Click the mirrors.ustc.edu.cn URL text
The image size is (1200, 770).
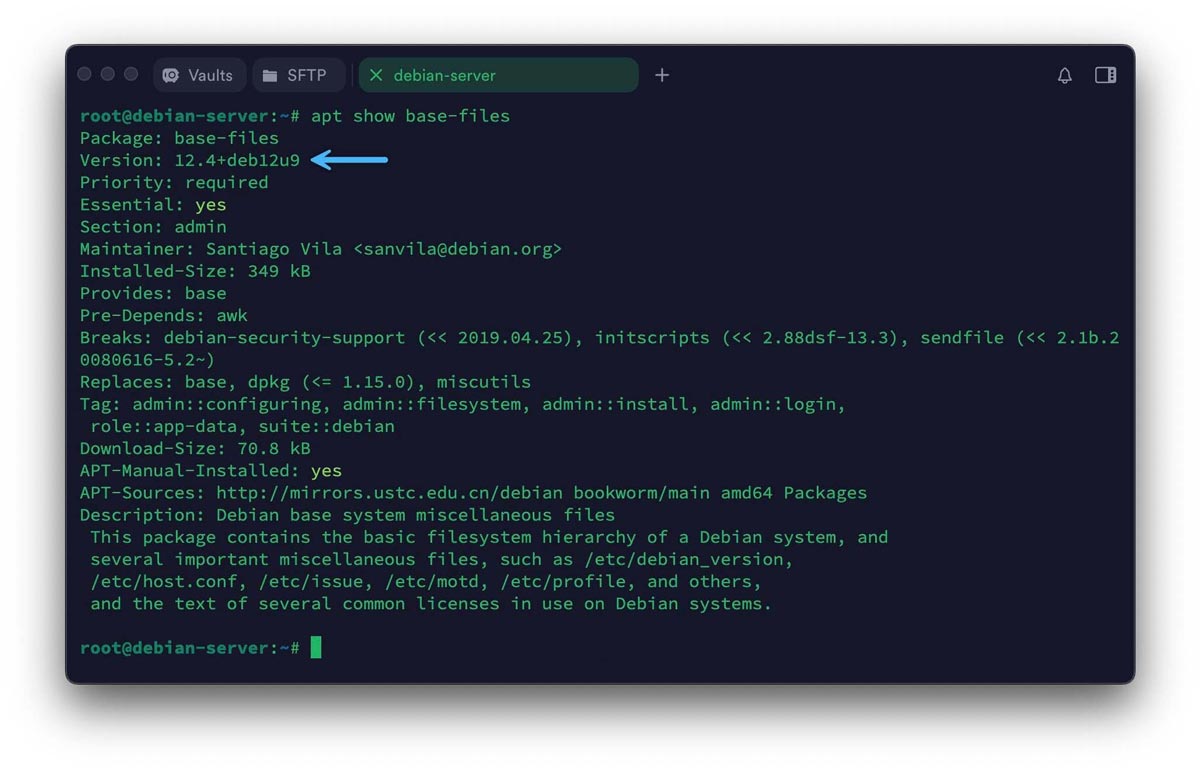pyautogui.click(x=390, y=493)
